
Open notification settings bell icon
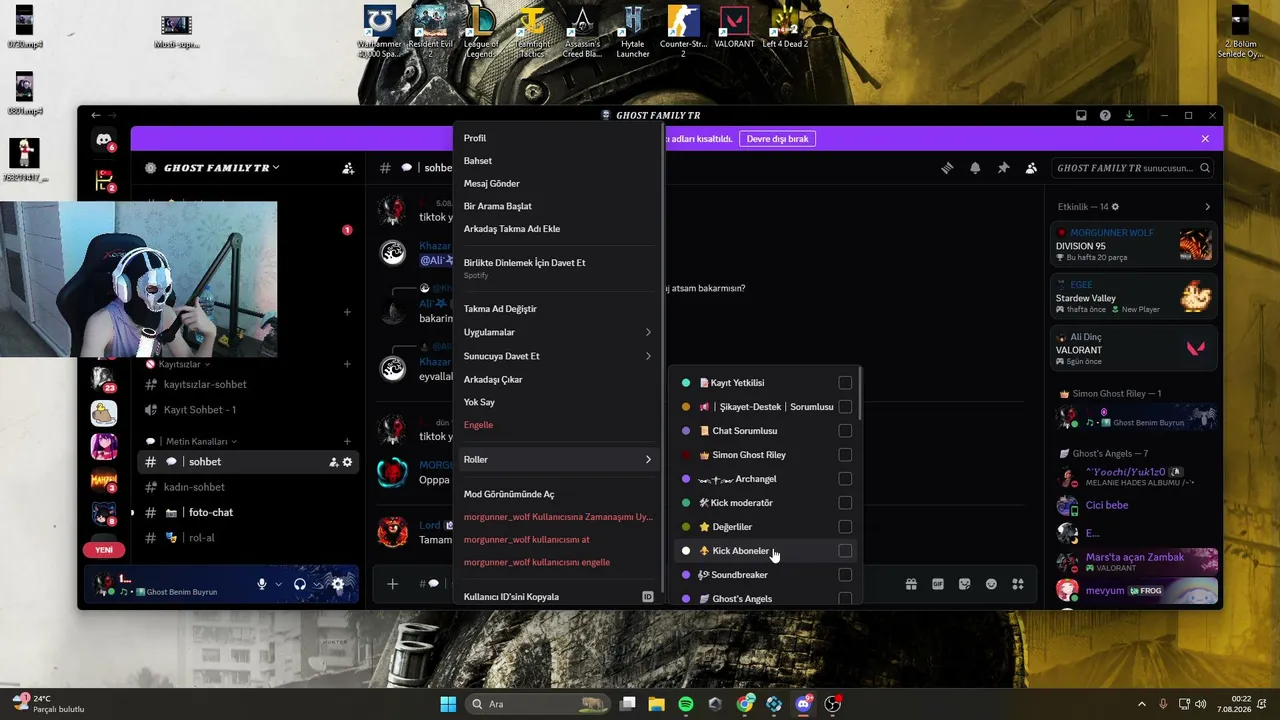pos(975,168)
